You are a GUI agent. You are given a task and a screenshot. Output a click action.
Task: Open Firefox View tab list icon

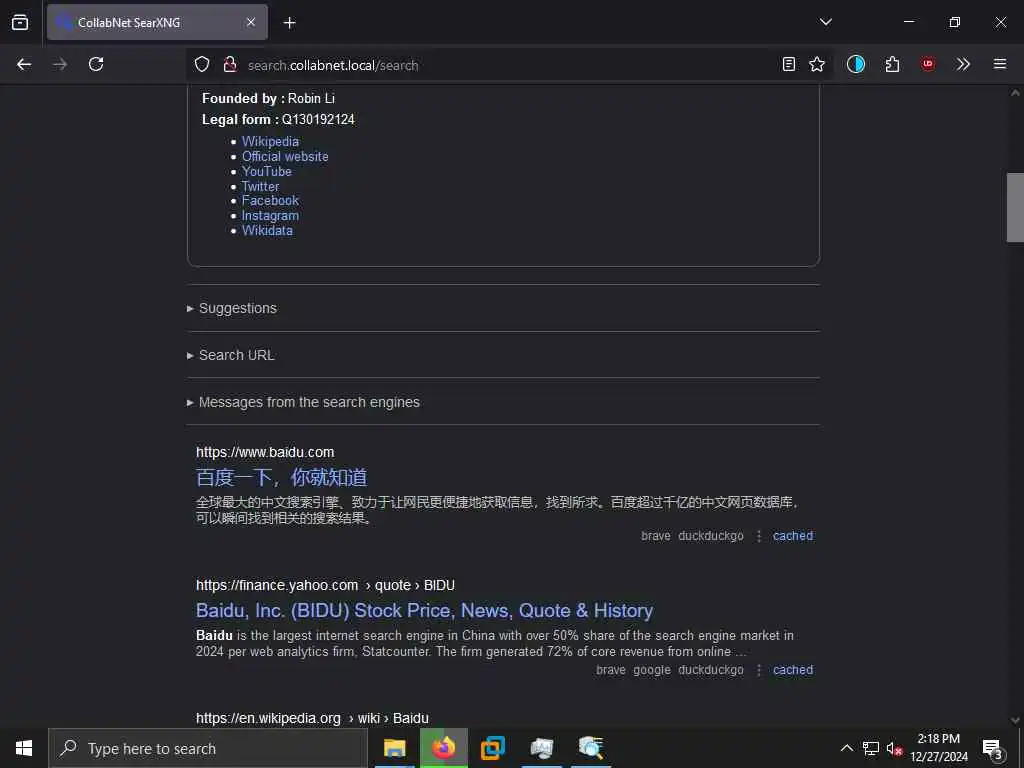pos(20,22)
